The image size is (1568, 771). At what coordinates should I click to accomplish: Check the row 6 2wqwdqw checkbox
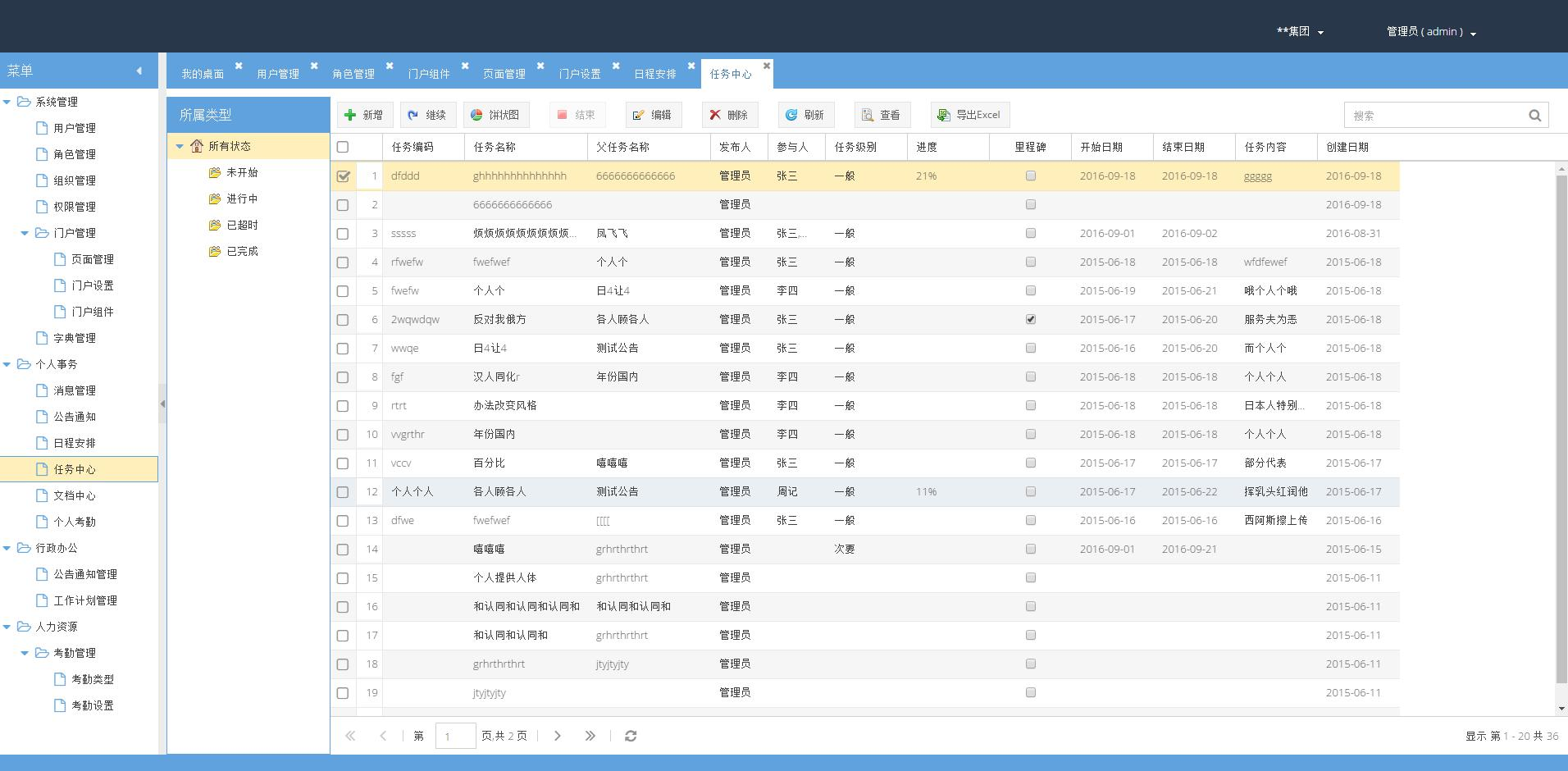click(343, 319)
